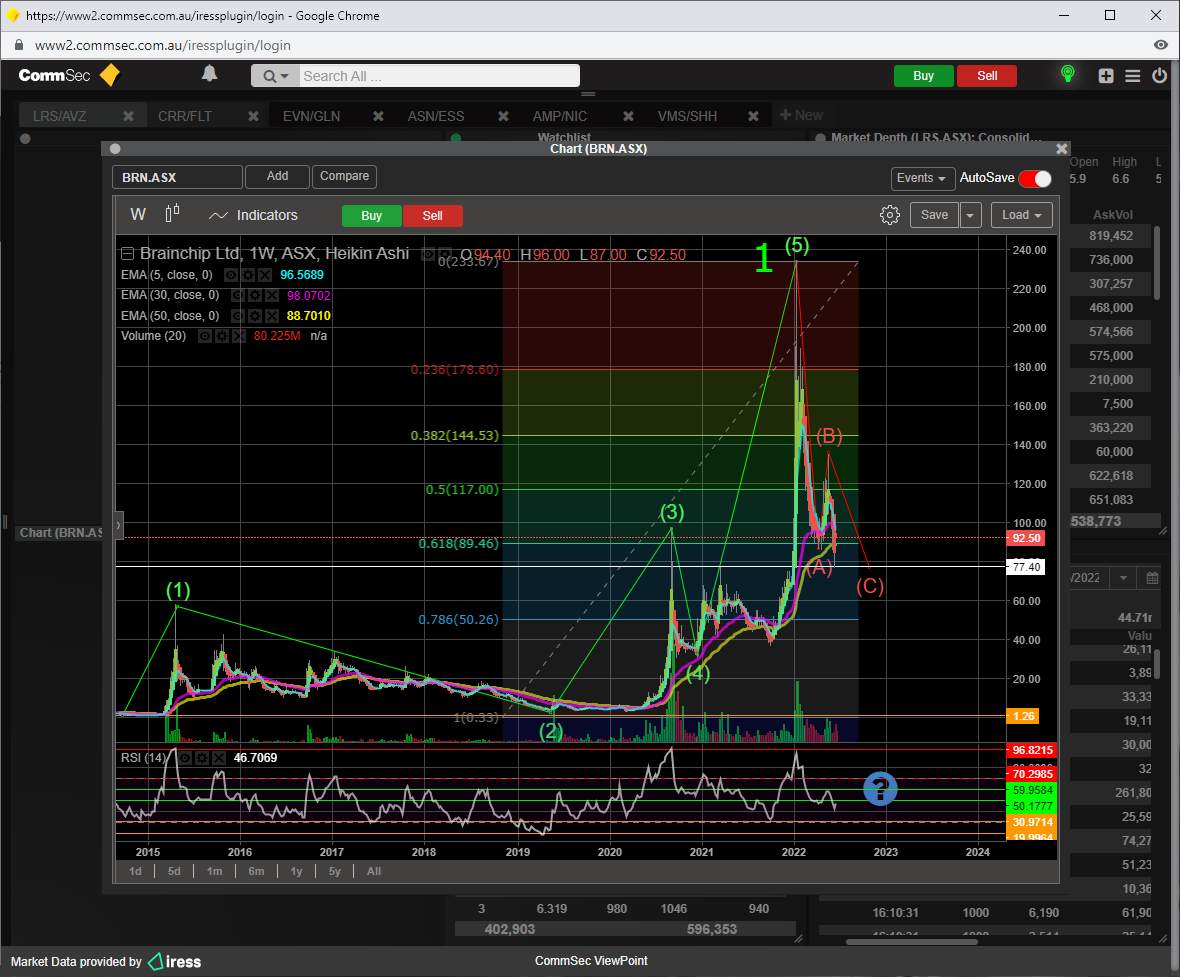Screen dimensions: 1180x977
Task: Open chart settings gear
Action: [890, 215]
